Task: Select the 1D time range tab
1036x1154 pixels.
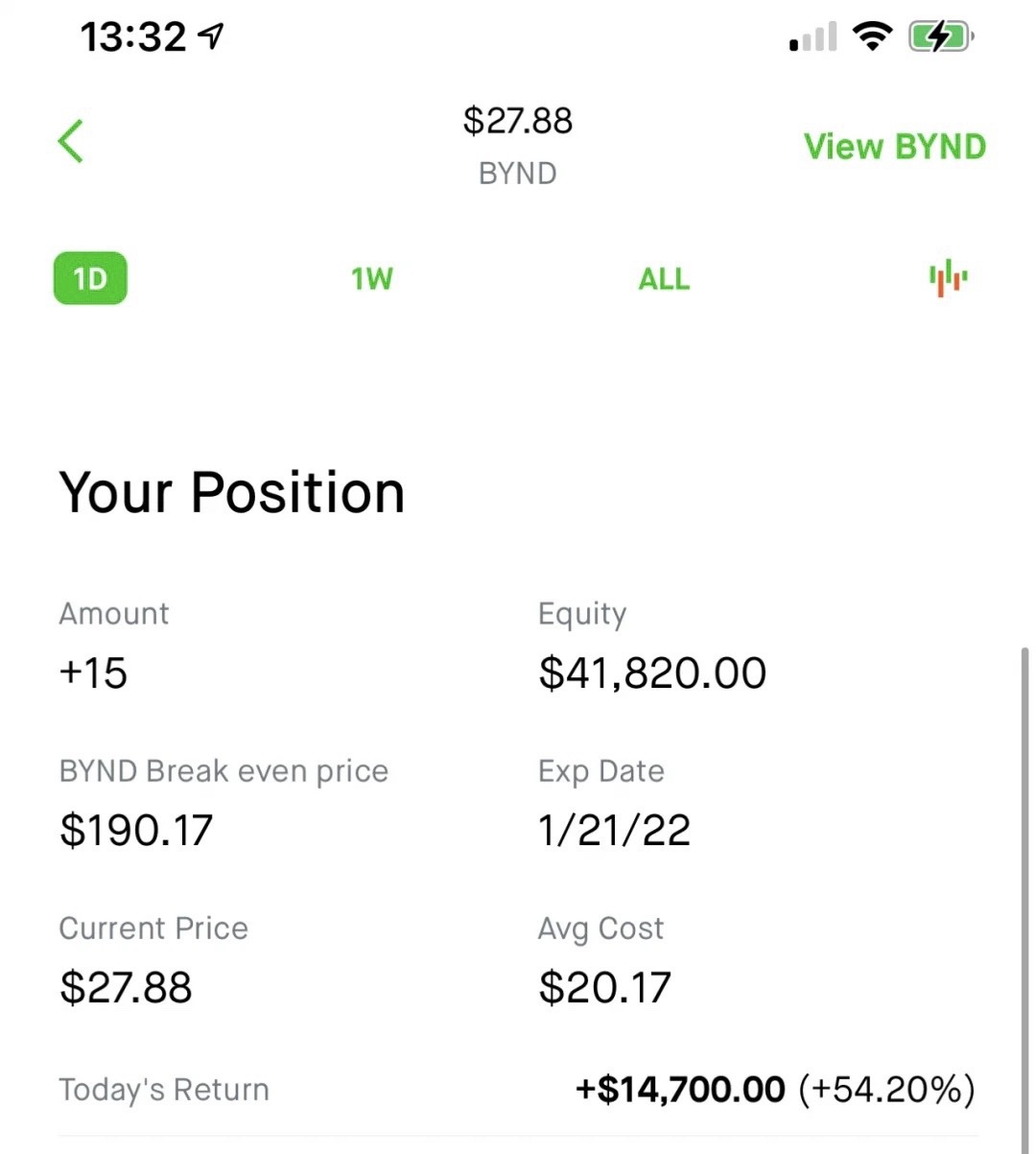Action: pyautogui.click(x=90, y=279)
